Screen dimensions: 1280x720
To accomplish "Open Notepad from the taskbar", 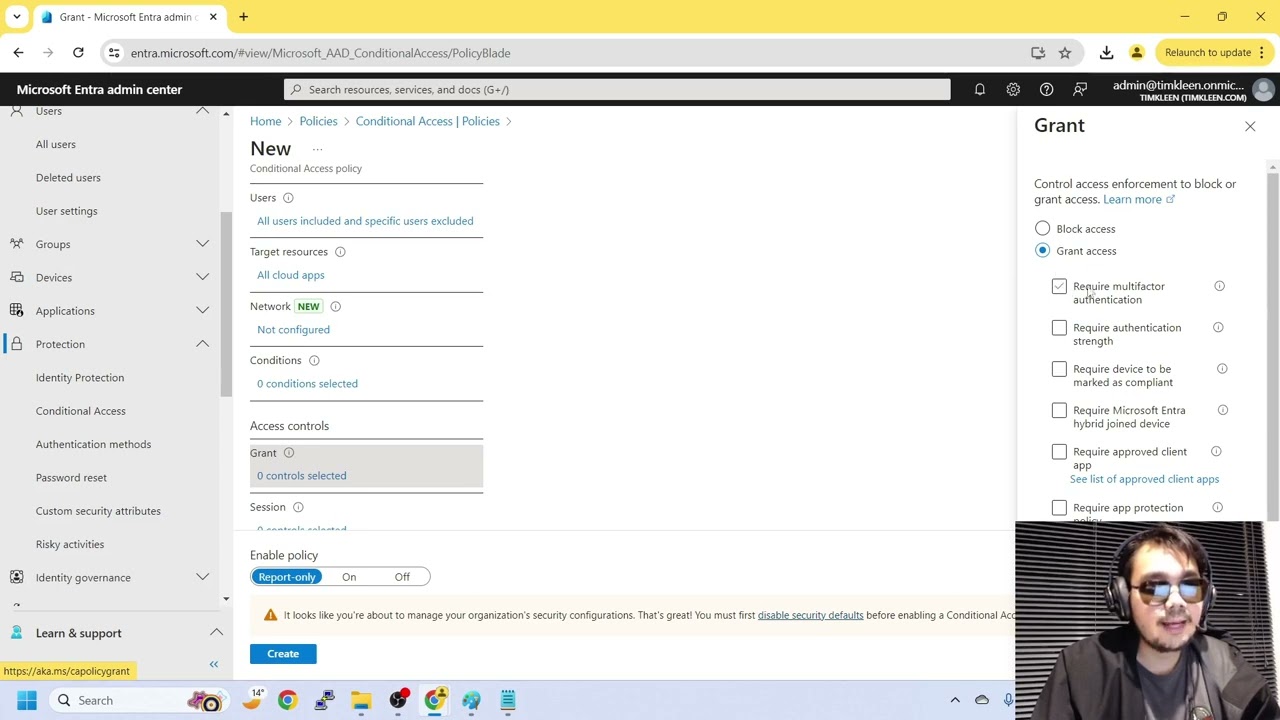I will [x=508, y=700].
